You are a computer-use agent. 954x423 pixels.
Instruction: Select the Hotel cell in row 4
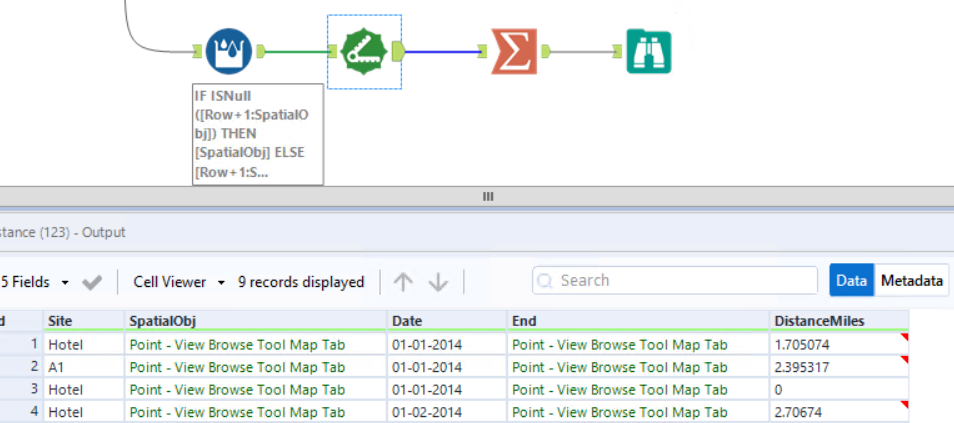[x=84, y=412]
